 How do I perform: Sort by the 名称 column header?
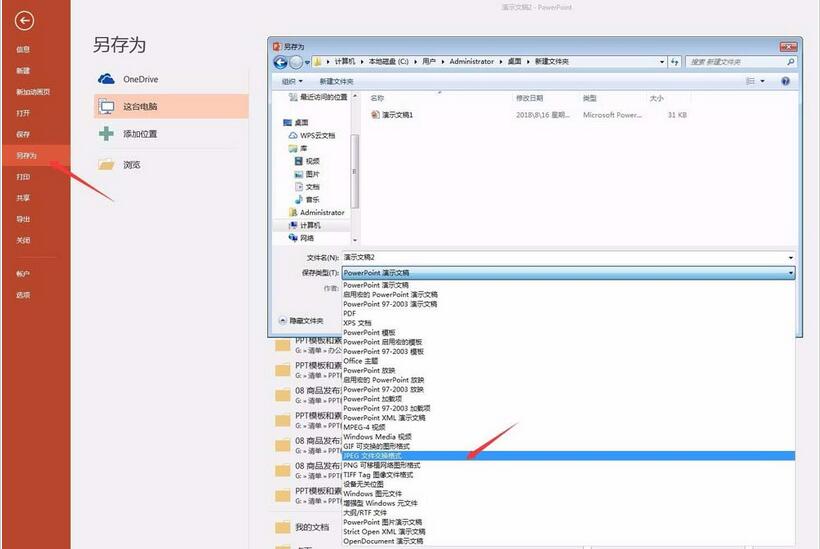(377, 98)
